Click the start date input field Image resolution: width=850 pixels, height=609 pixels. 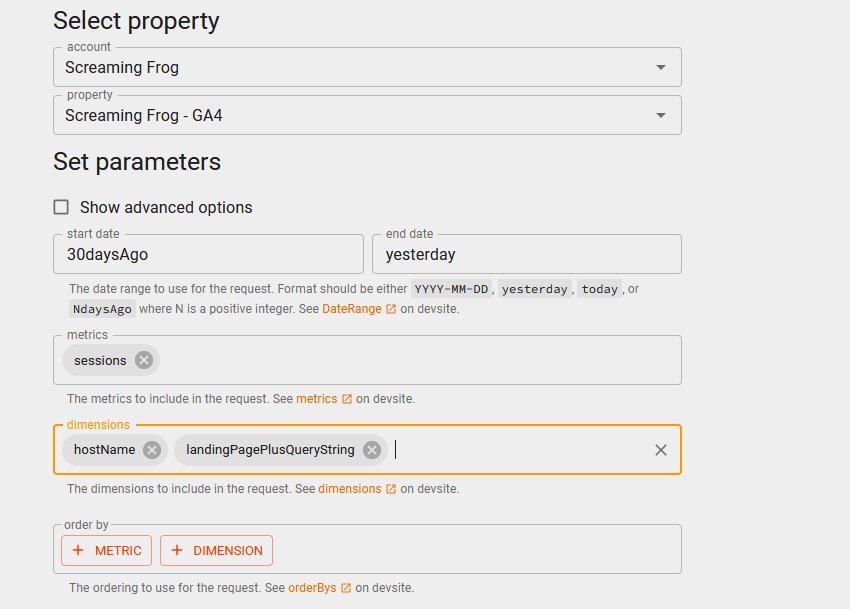click(208, 255)
